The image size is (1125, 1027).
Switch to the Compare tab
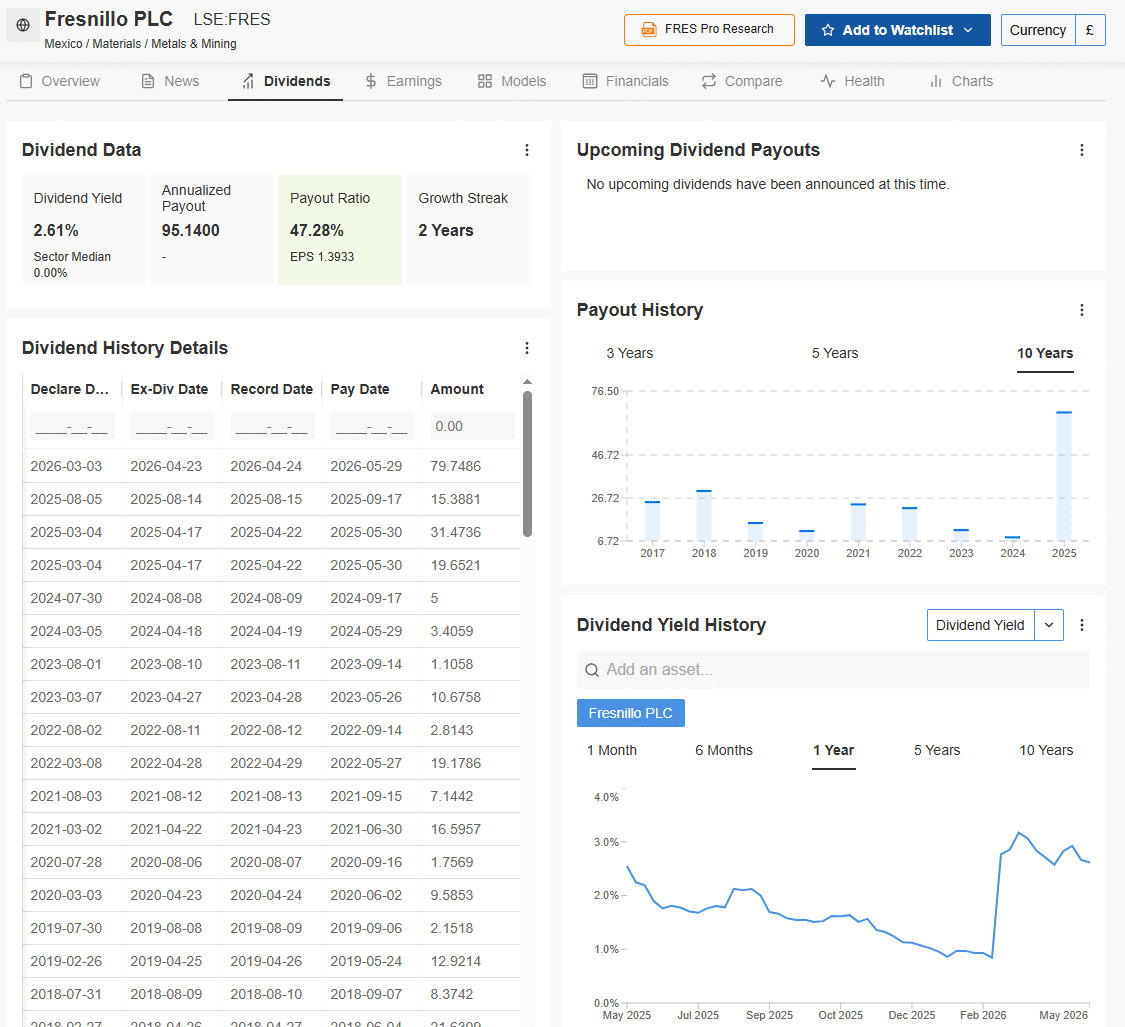742,81
